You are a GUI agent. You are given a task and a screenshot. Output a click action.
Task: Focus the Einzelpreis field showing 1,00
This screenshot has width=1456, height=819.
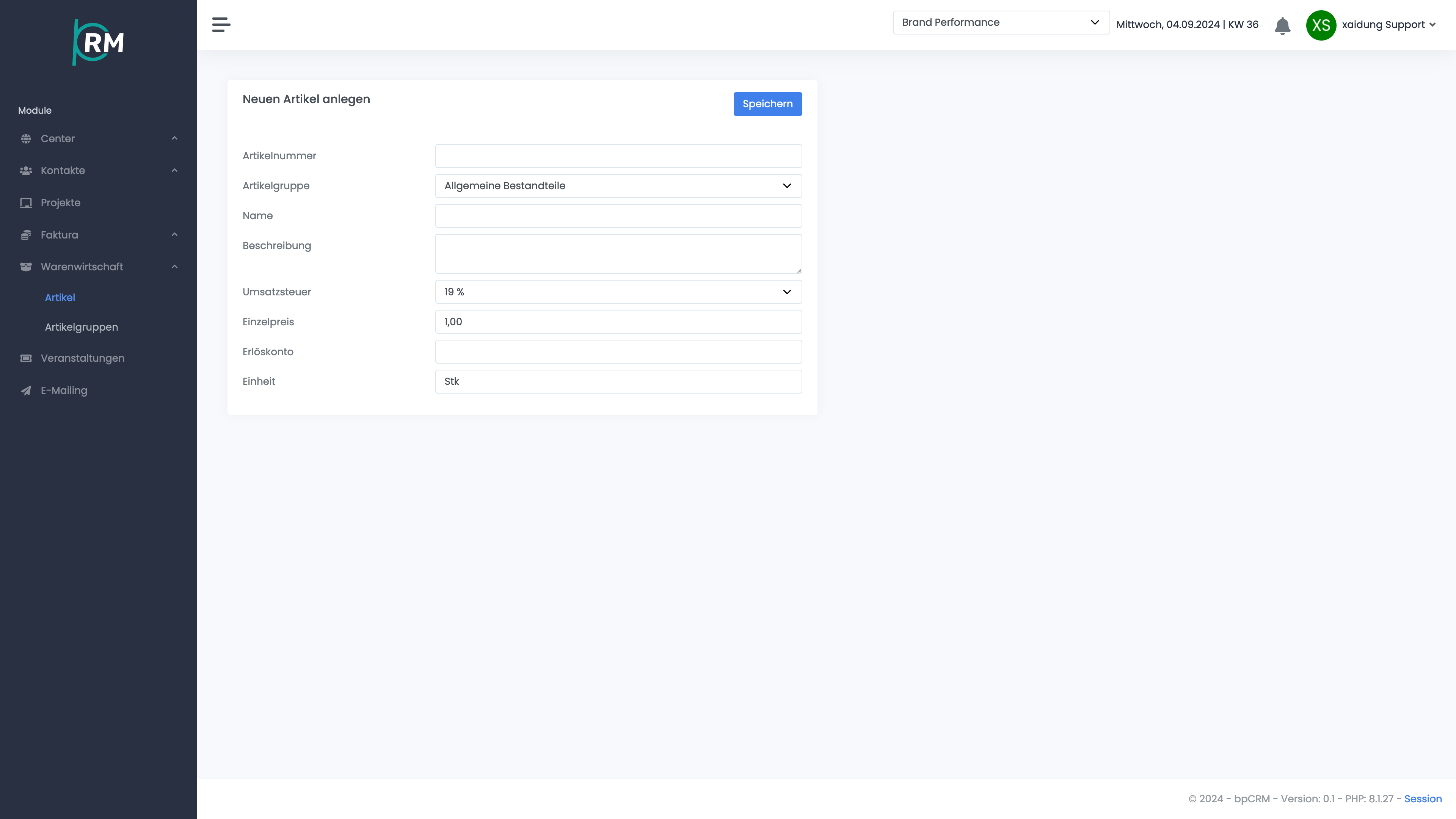point(618,322)
